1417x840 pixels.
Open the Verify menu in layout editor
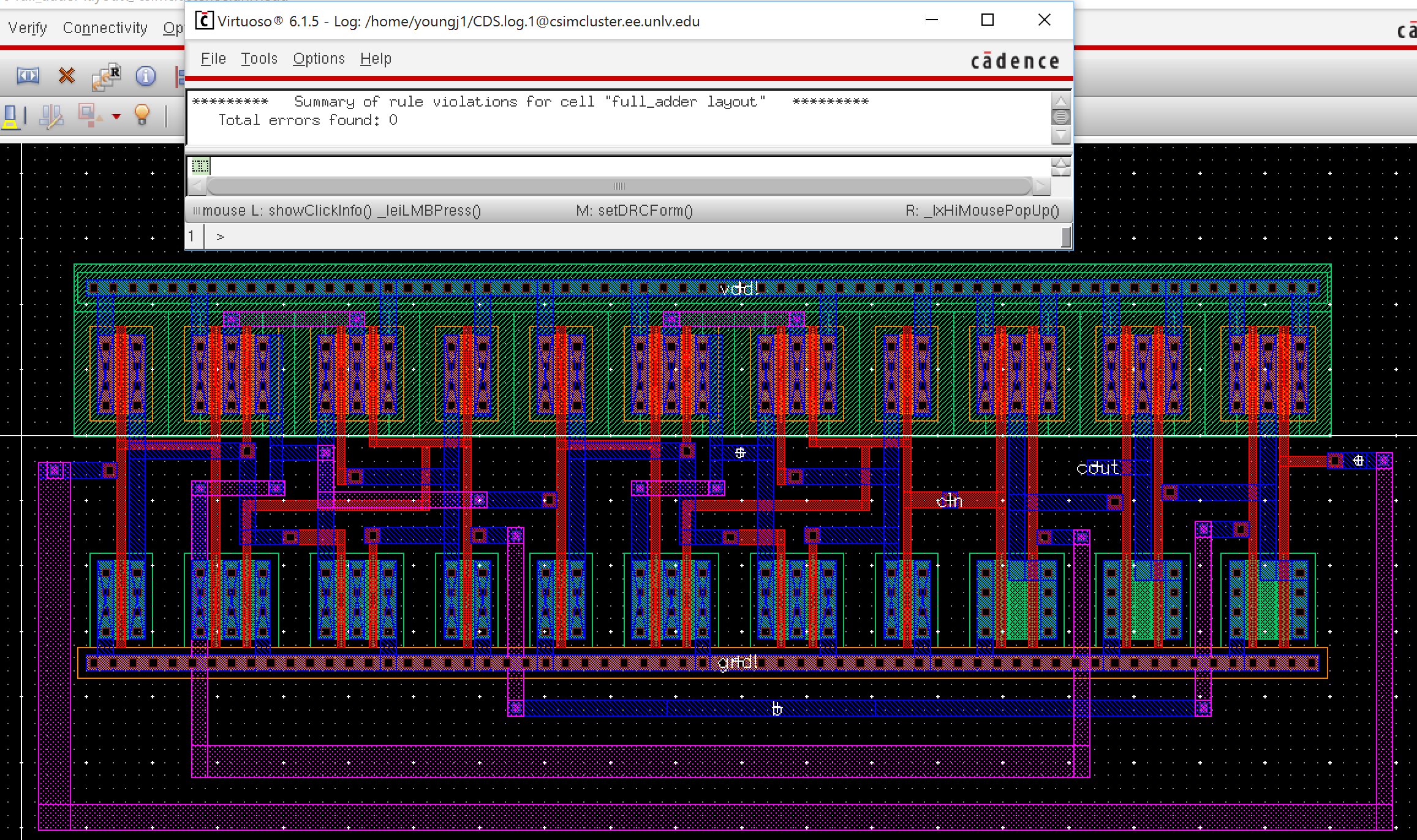(x=28, y=28)
